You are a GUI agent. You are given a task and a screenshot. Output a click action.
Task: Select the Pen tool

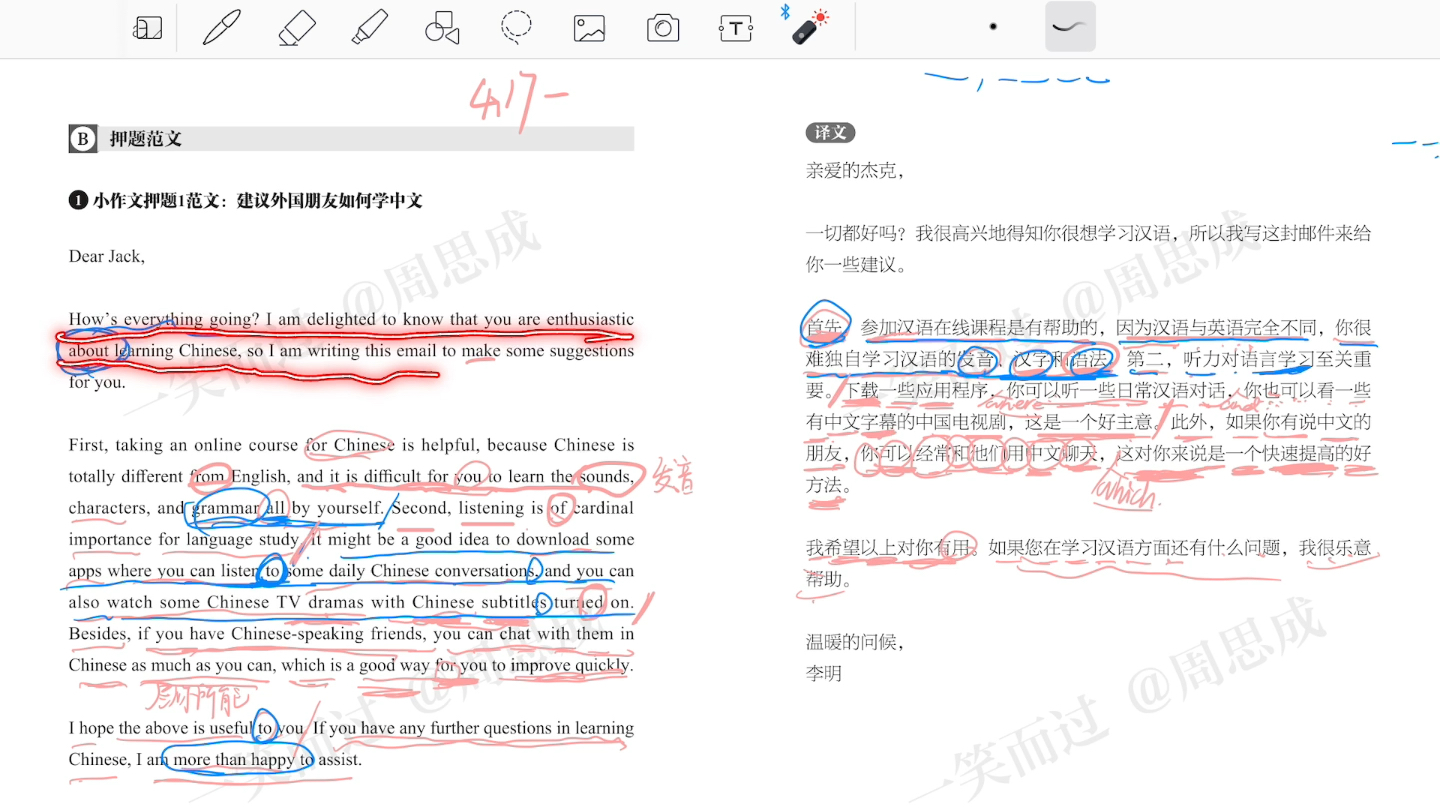click(x=221, y=28)
